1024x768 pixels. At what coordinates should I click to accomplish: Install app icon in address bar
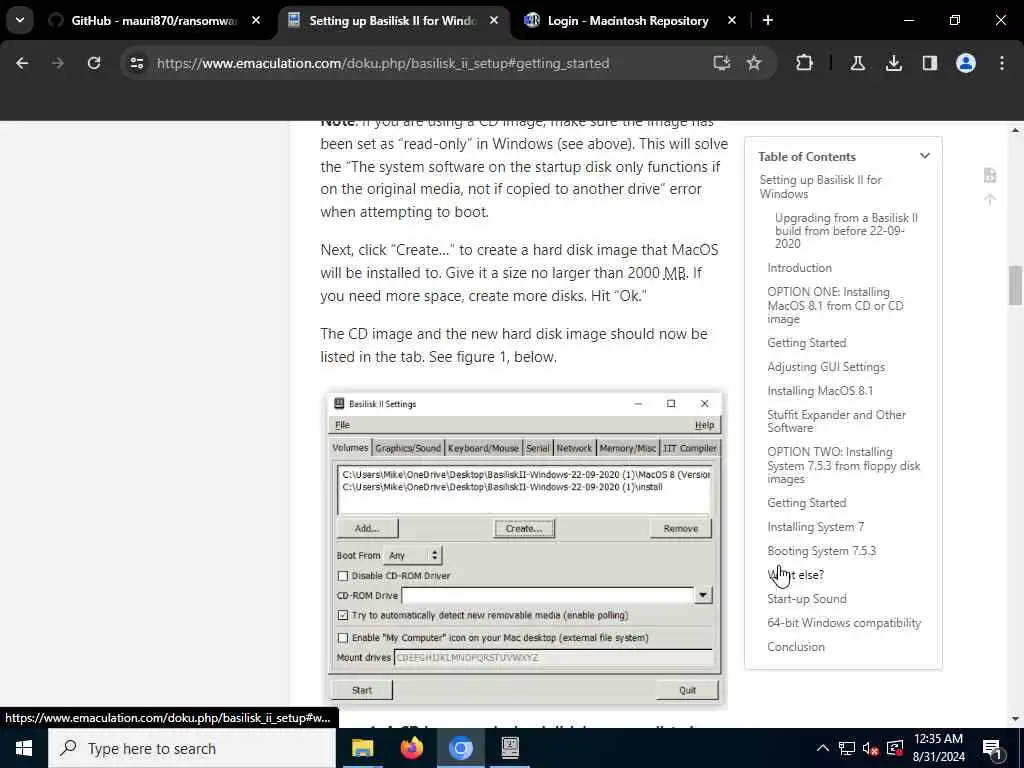[x=722, y=63]
